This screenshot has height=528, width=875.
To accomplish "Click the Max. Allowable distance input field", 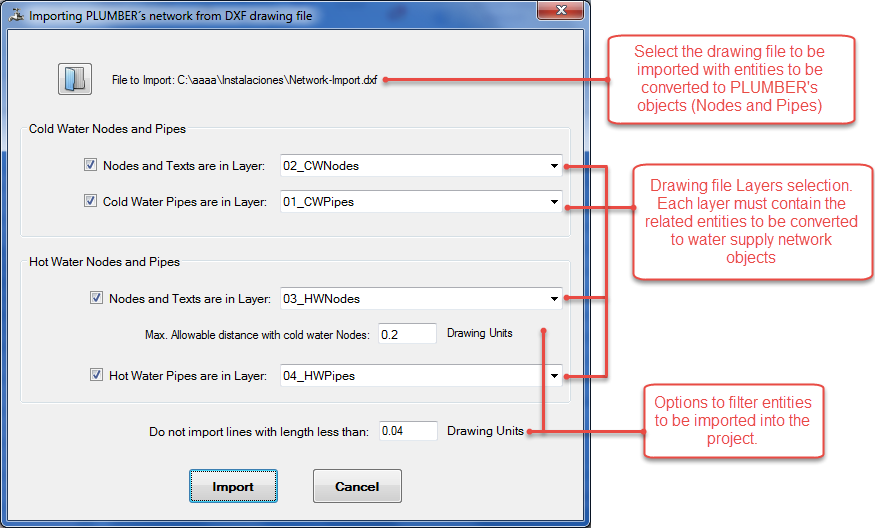I will point(407,334).
